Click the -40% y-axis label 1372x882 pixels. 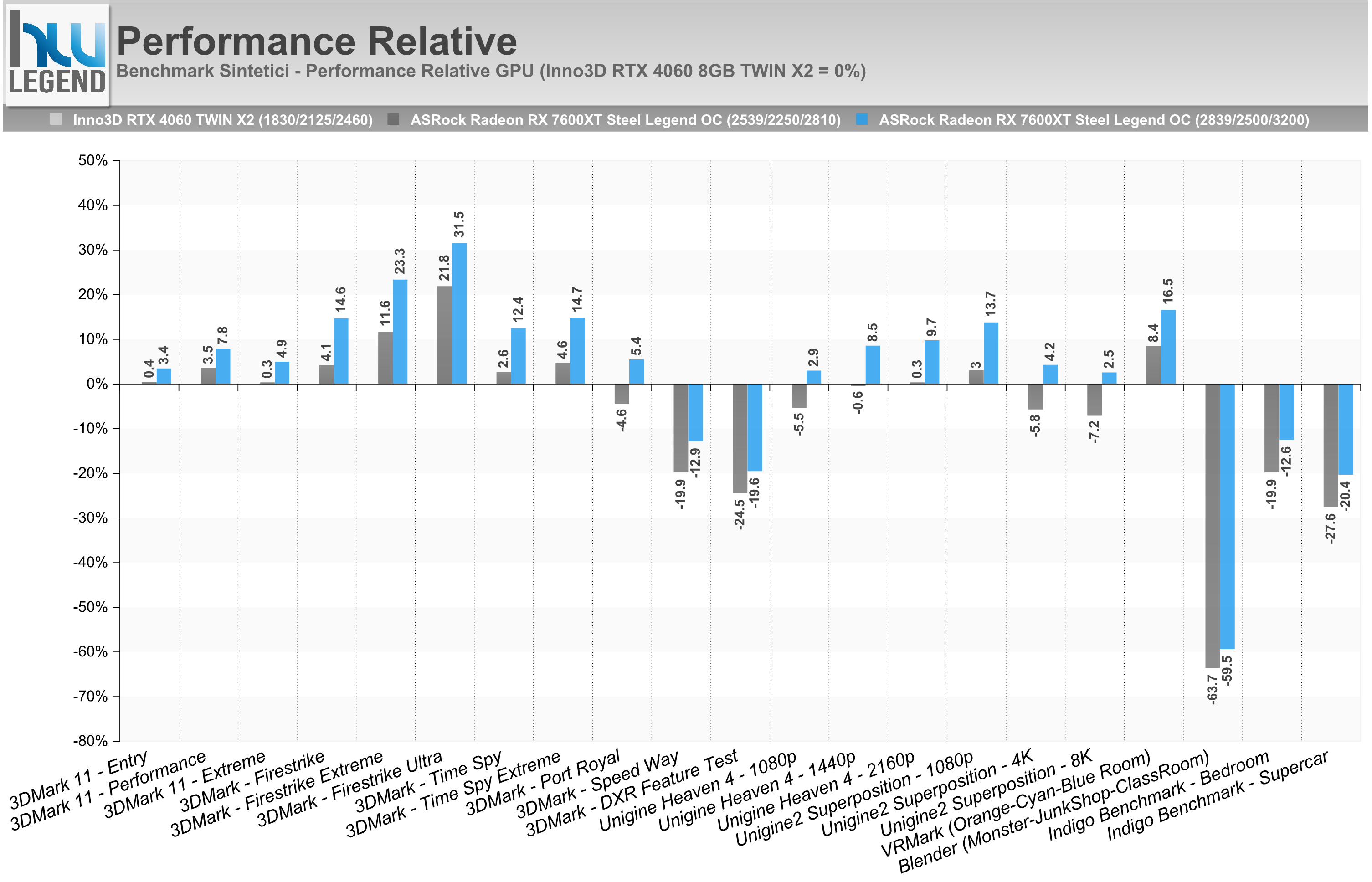(x=90, y=563)
